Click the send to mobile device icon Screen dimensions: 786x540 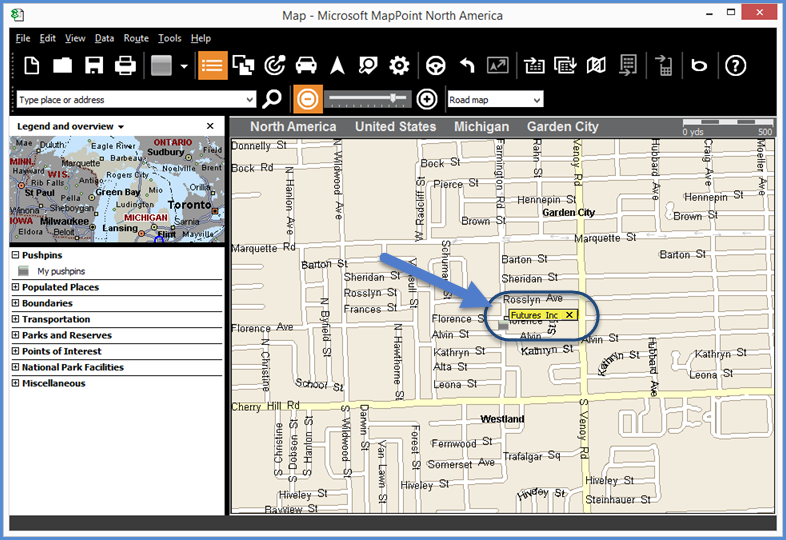coord(664,66)
